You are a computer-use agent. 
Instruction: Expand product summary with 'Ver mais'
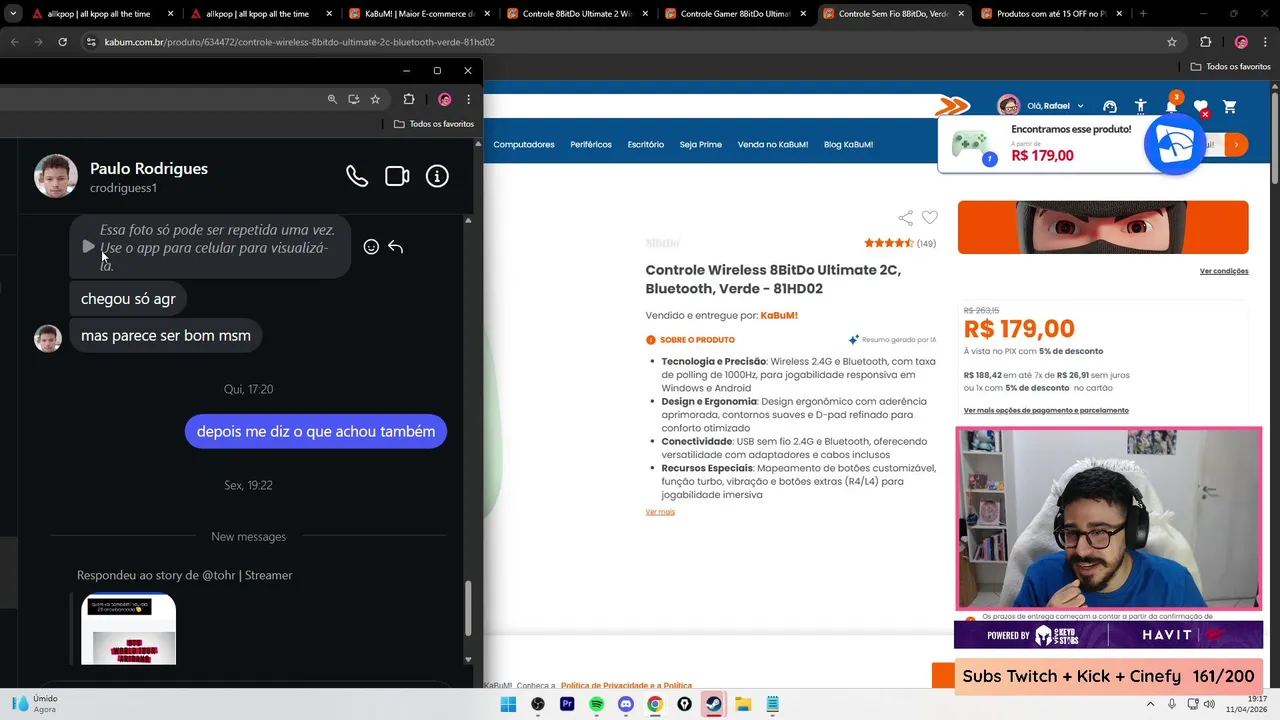660,512
